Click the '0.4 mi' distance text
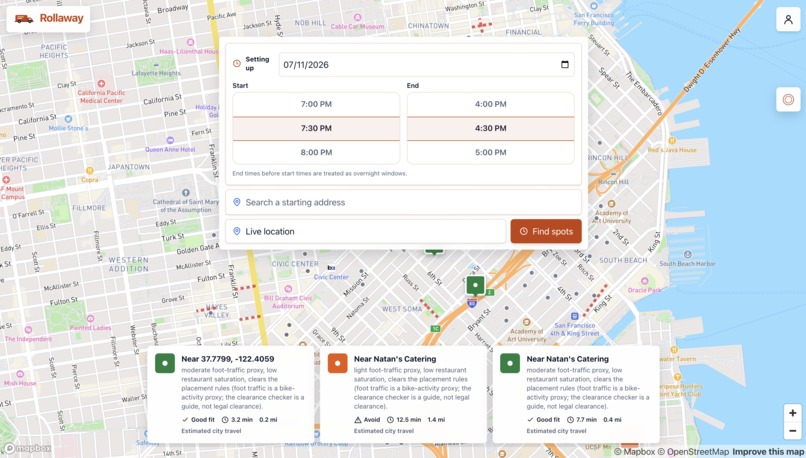Screen dimensions: 806x458 (x=612, y=420)
